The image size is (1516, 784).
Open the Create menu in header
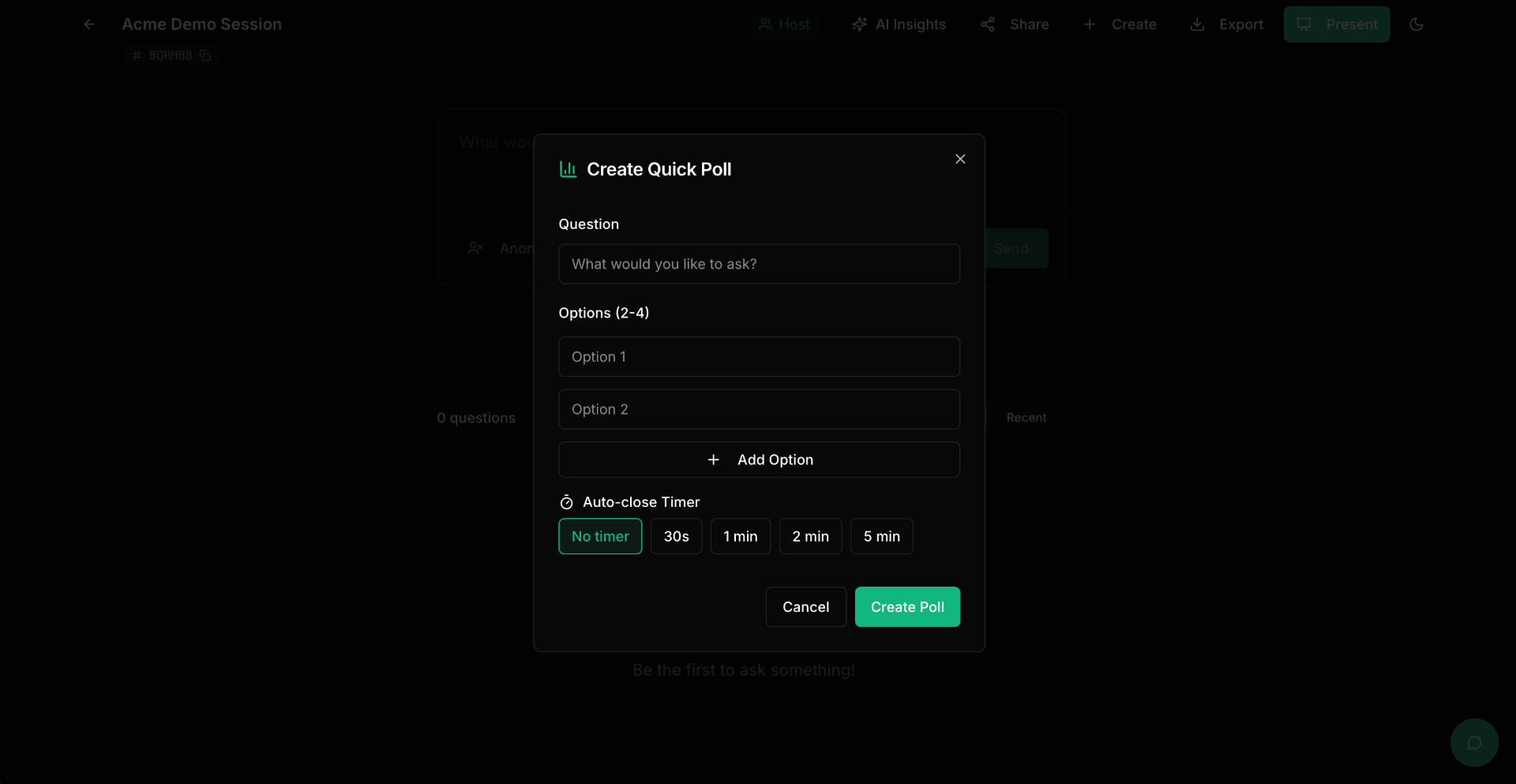[x=1120, y=24]
